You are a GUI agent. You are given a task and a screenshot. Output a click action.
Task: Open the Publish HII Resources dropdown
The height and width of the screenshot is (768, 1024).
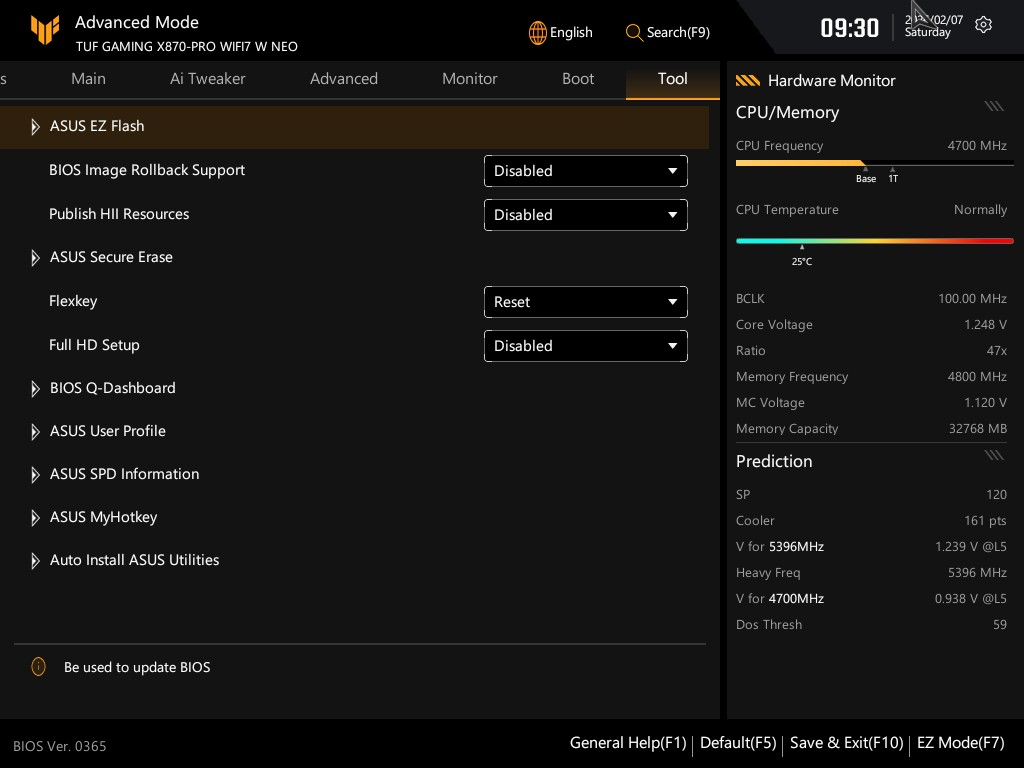coord(585,215)
